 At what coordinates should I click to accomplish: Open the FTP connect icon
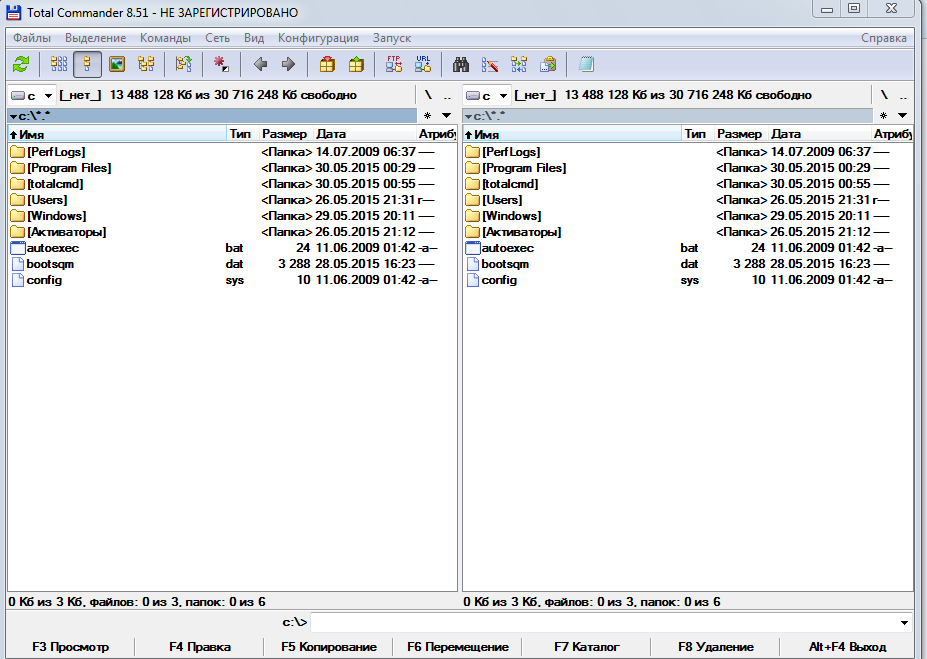click(394, 64)
